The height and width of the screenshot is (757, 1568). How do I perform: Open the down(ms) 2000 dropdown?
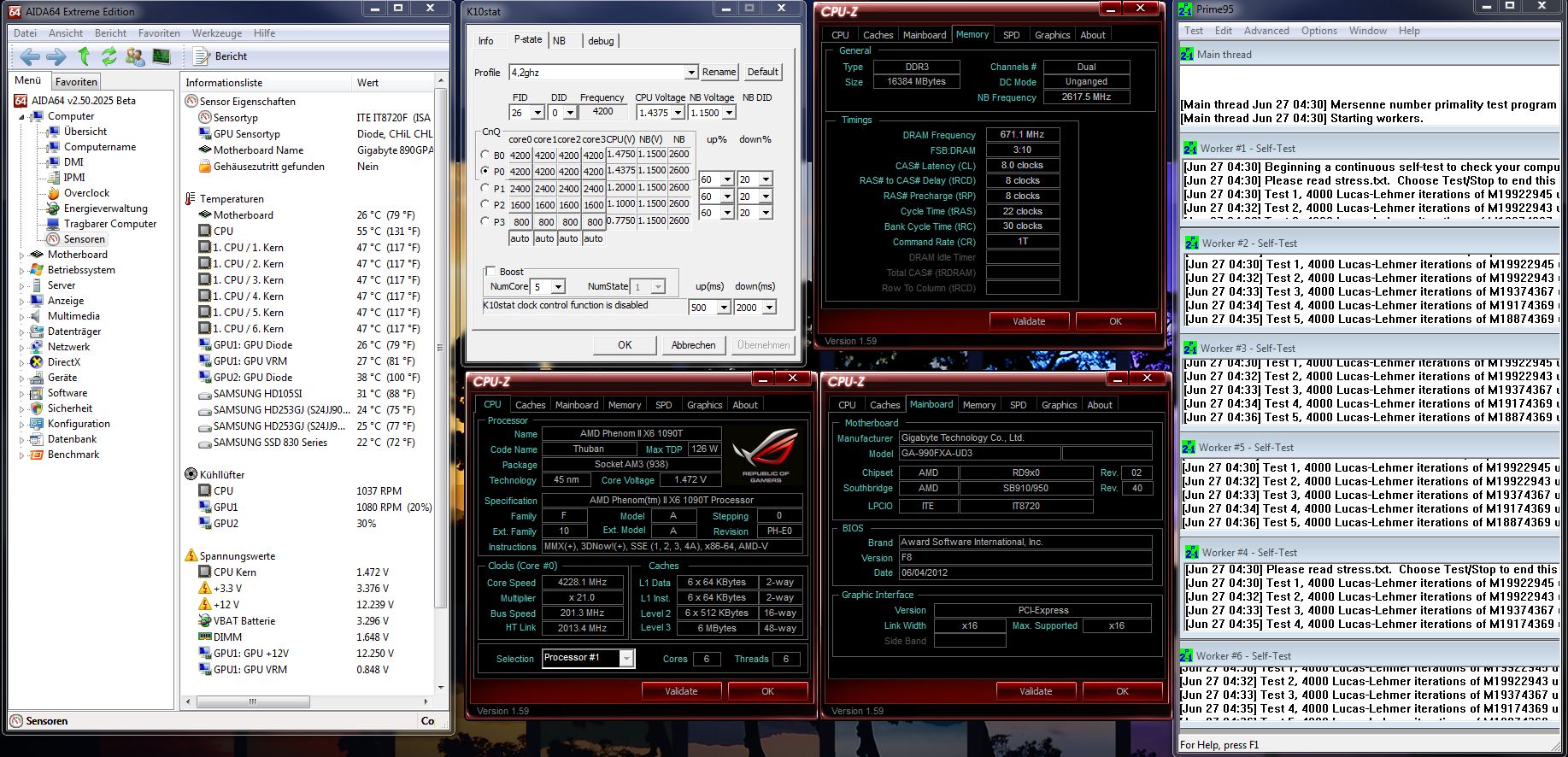point(769,308)
